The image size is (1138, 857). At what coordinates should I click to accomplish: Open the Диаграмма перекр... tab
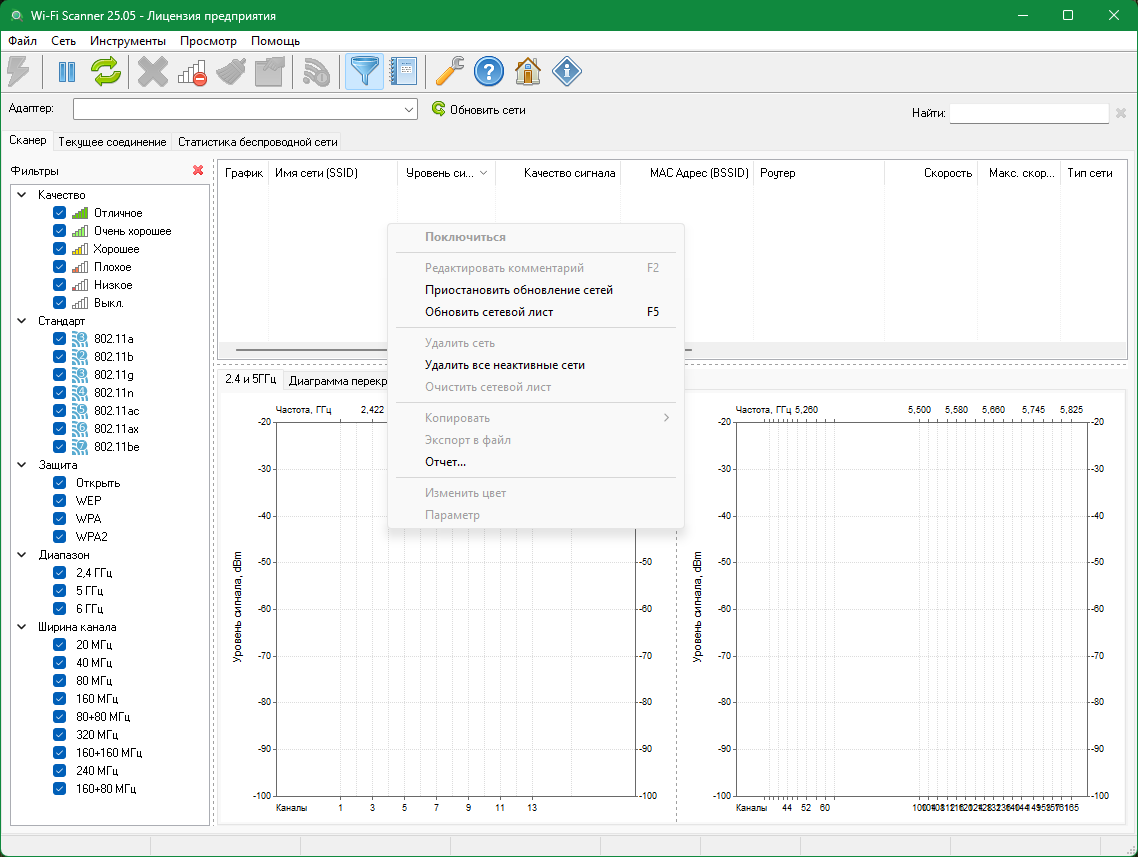click(x=337, y=381)
